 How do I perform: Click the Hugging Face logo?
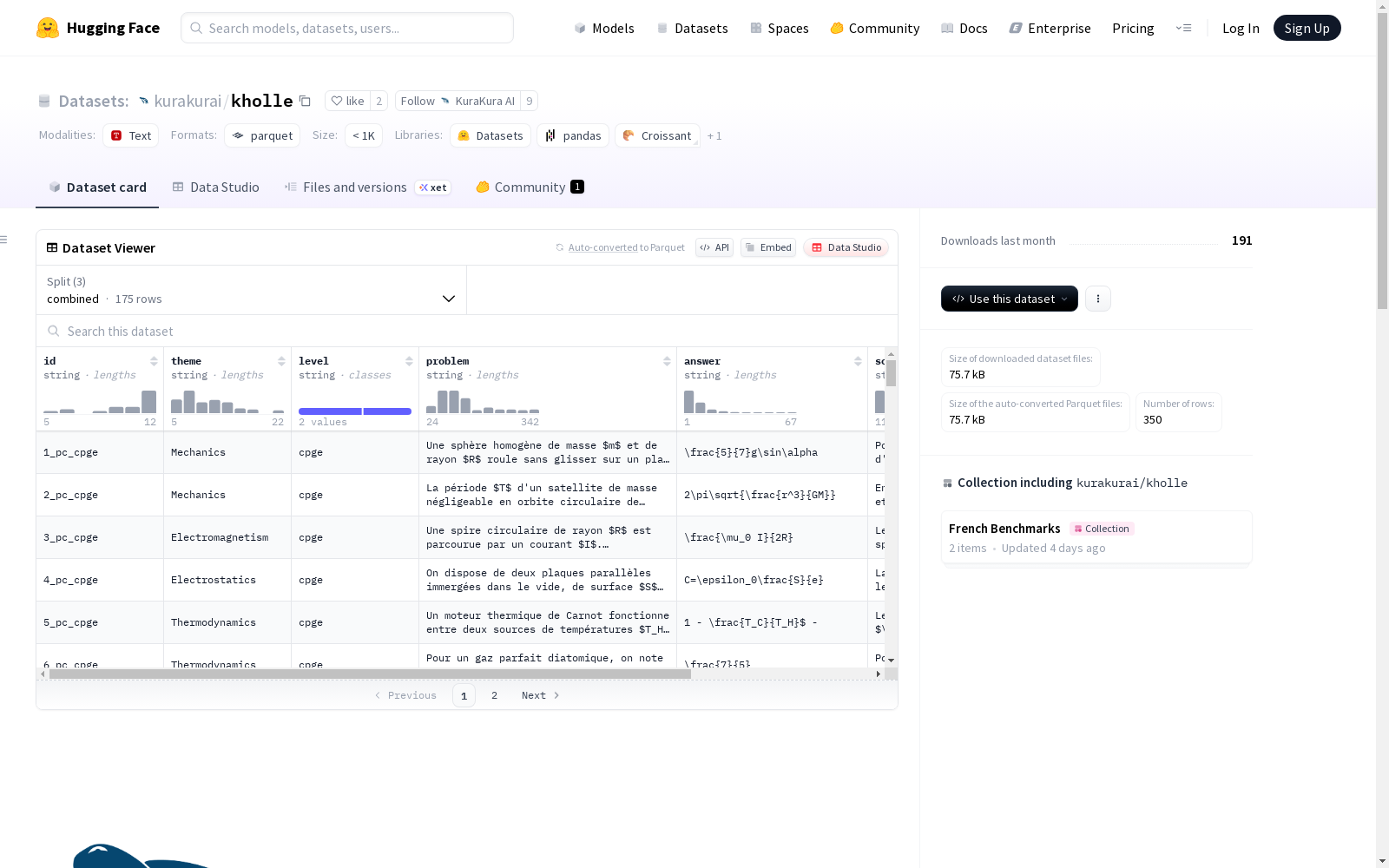click(97, 28)
